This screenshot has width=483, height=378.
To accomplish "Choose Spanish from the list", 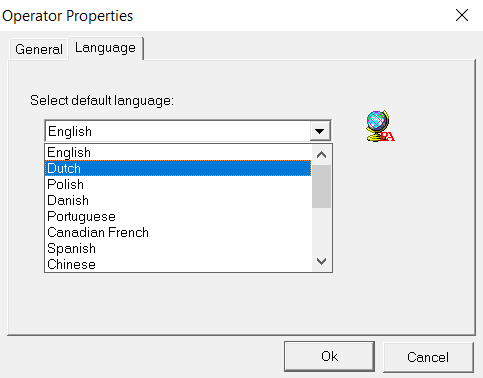I will pos(178,248).
